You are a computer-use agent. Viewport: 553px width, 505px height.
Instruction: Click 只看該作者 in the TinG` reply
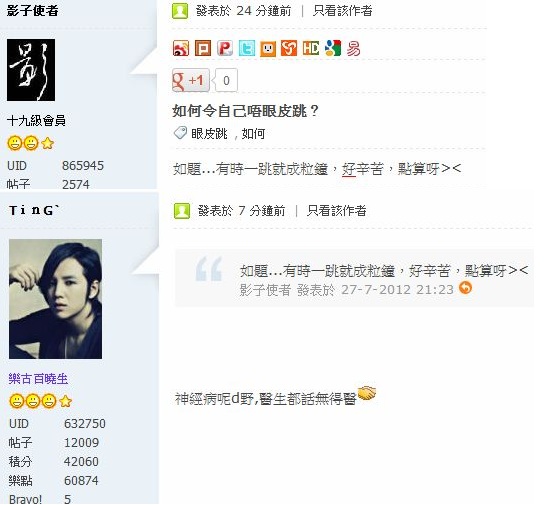point(336,211)
